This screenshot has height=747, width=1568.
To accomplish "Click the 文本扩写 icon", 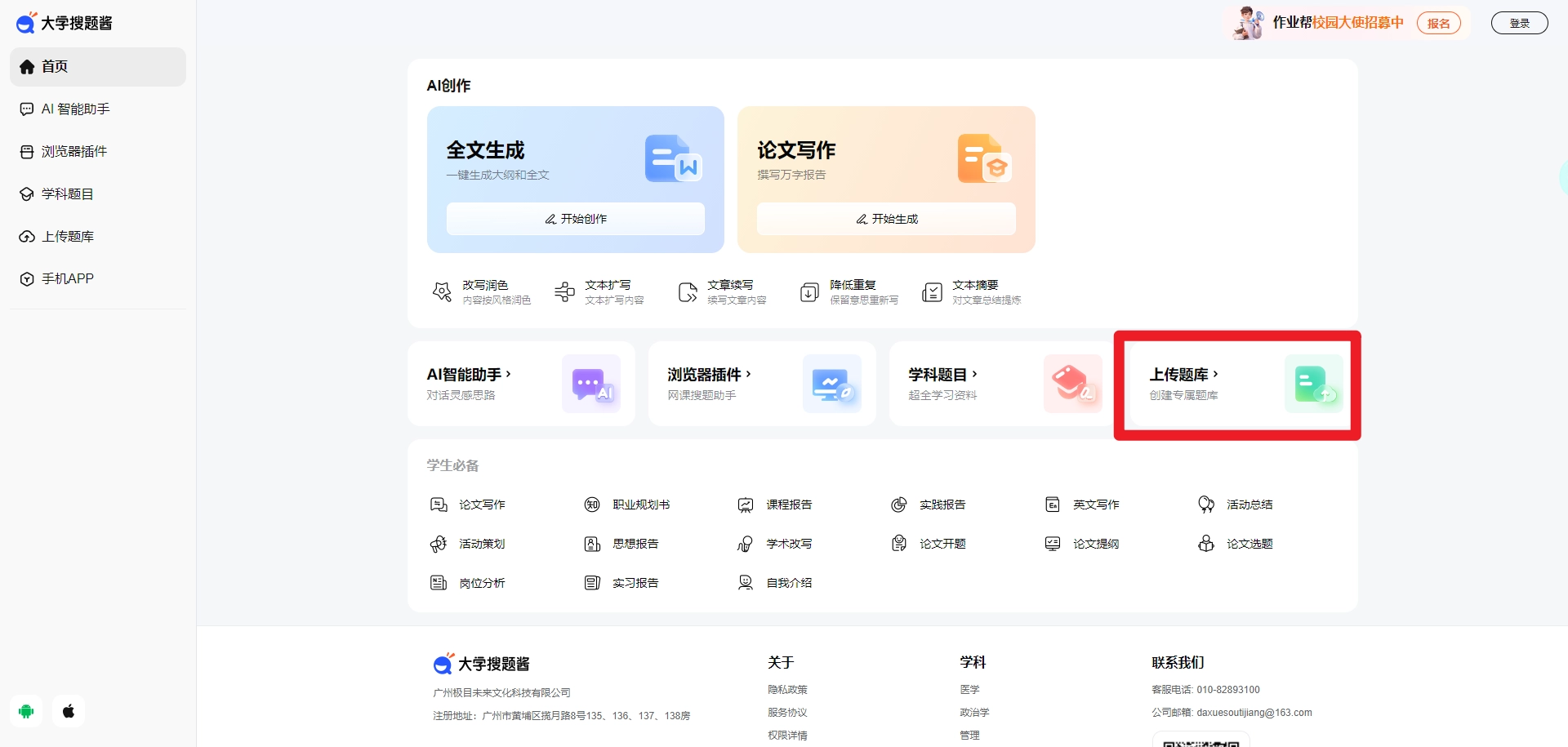I will 563,291.
